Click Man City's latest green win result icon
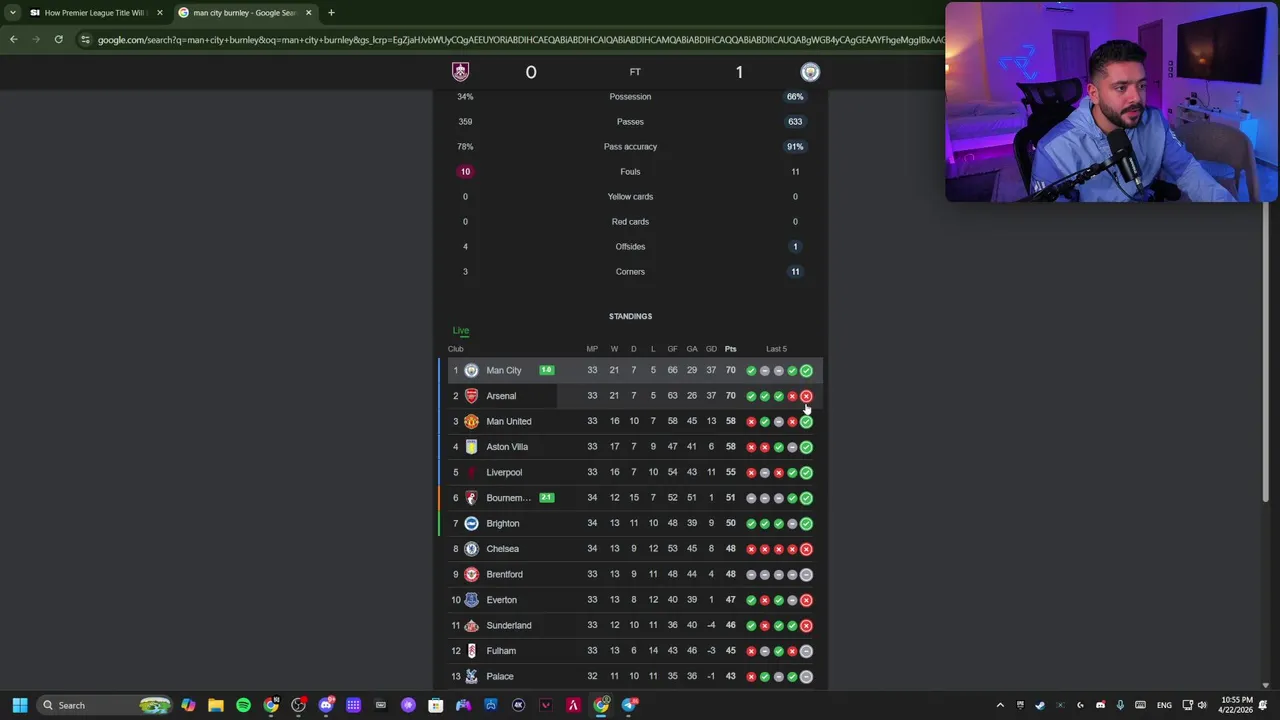The width and height of the screenshot is (1280, 720). (x=806, y=370)
